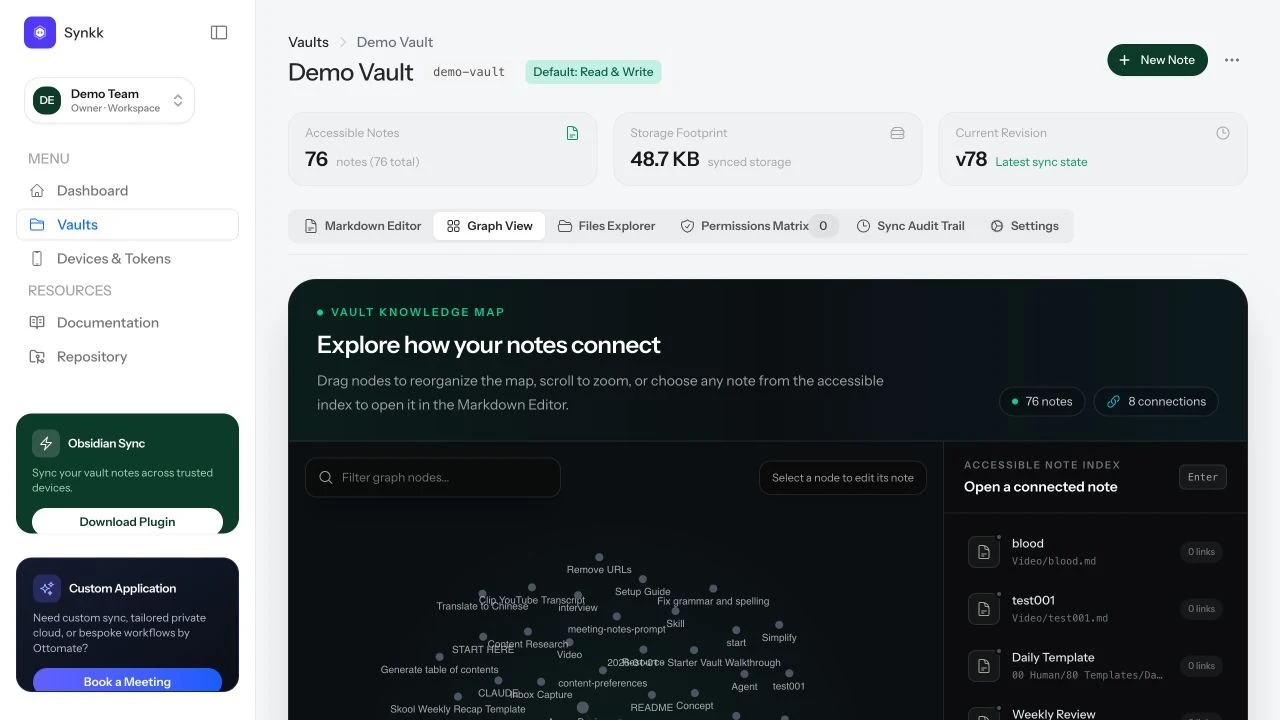
Task: Select the Generate table of contents node
Action: (x=439, y=658)
